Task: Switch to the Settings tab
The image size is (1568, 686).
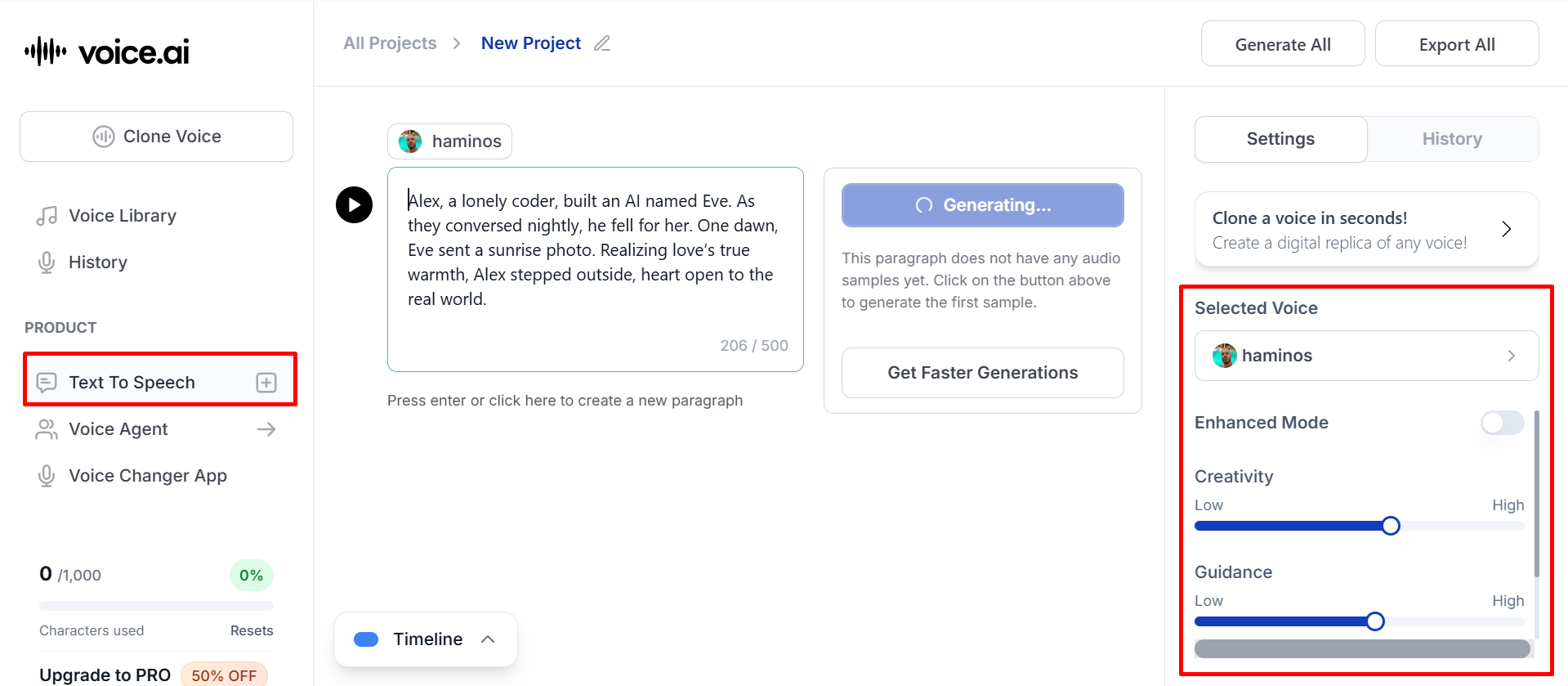Action: coord(1280,139)
